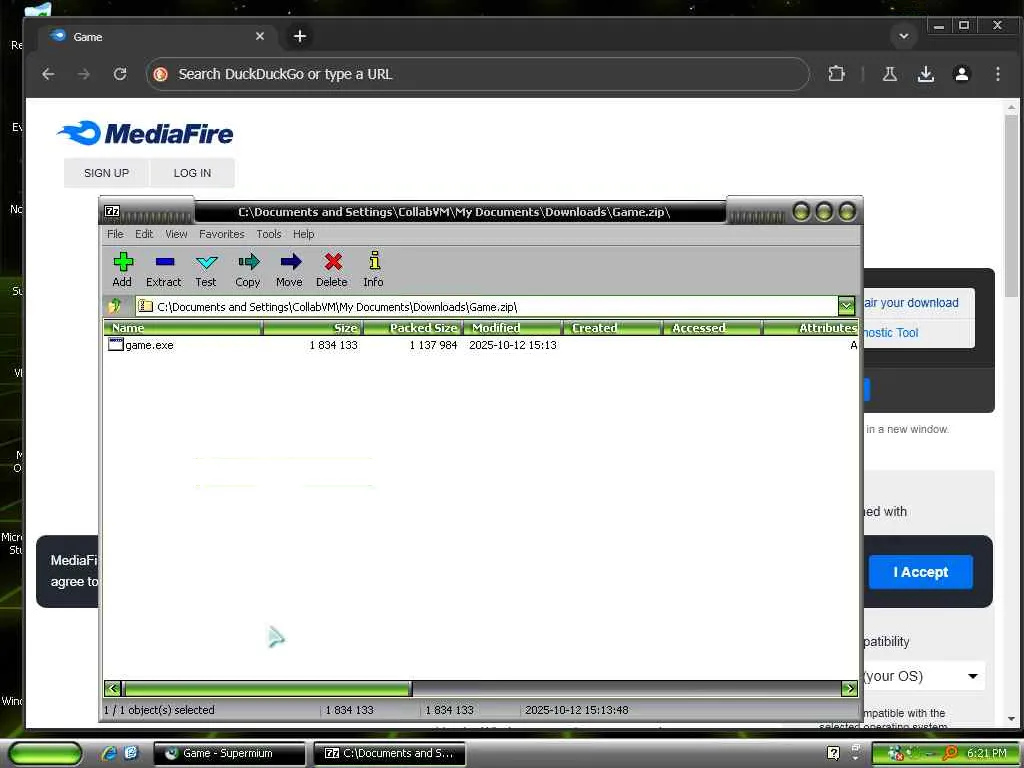Reload the browser page
Screen dimensions: 1024x768
coord(120,74)
